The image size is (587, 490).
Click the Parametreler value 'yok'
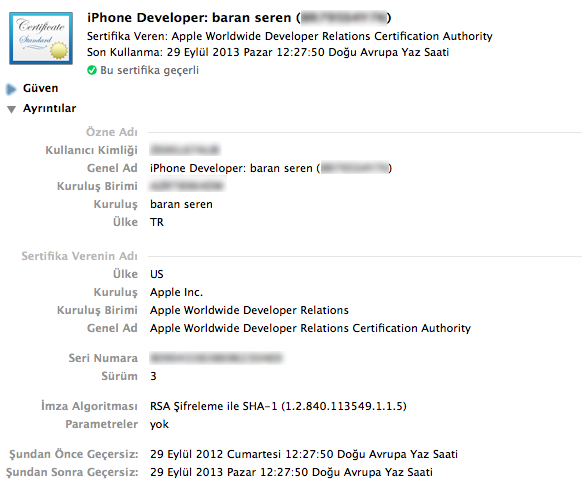pyautogui.click(x=159, y=424)
